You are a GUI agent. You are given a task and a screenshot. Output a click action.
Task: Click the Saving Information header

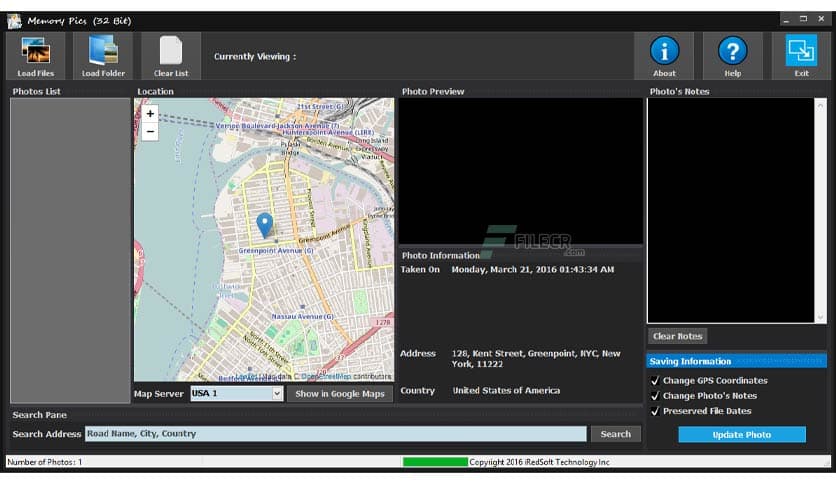pyautogui.click(x=736, y=361)
